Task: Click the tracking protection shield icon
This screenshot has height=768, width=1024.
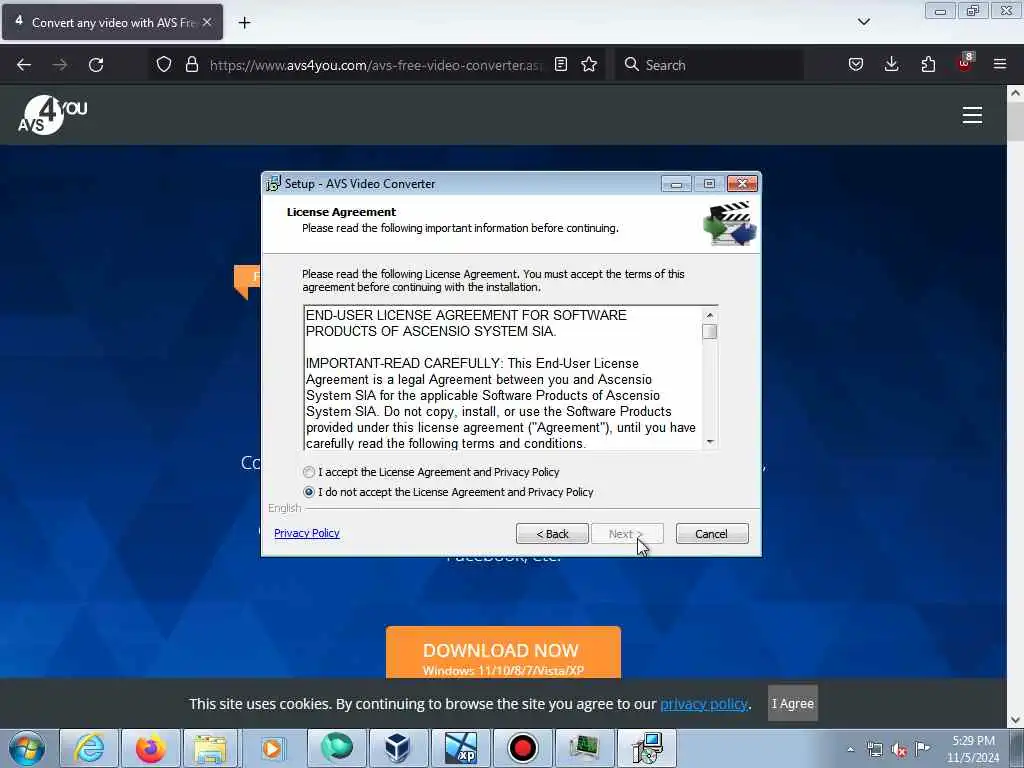Action: pyautogui.click(x=164, y=65)
